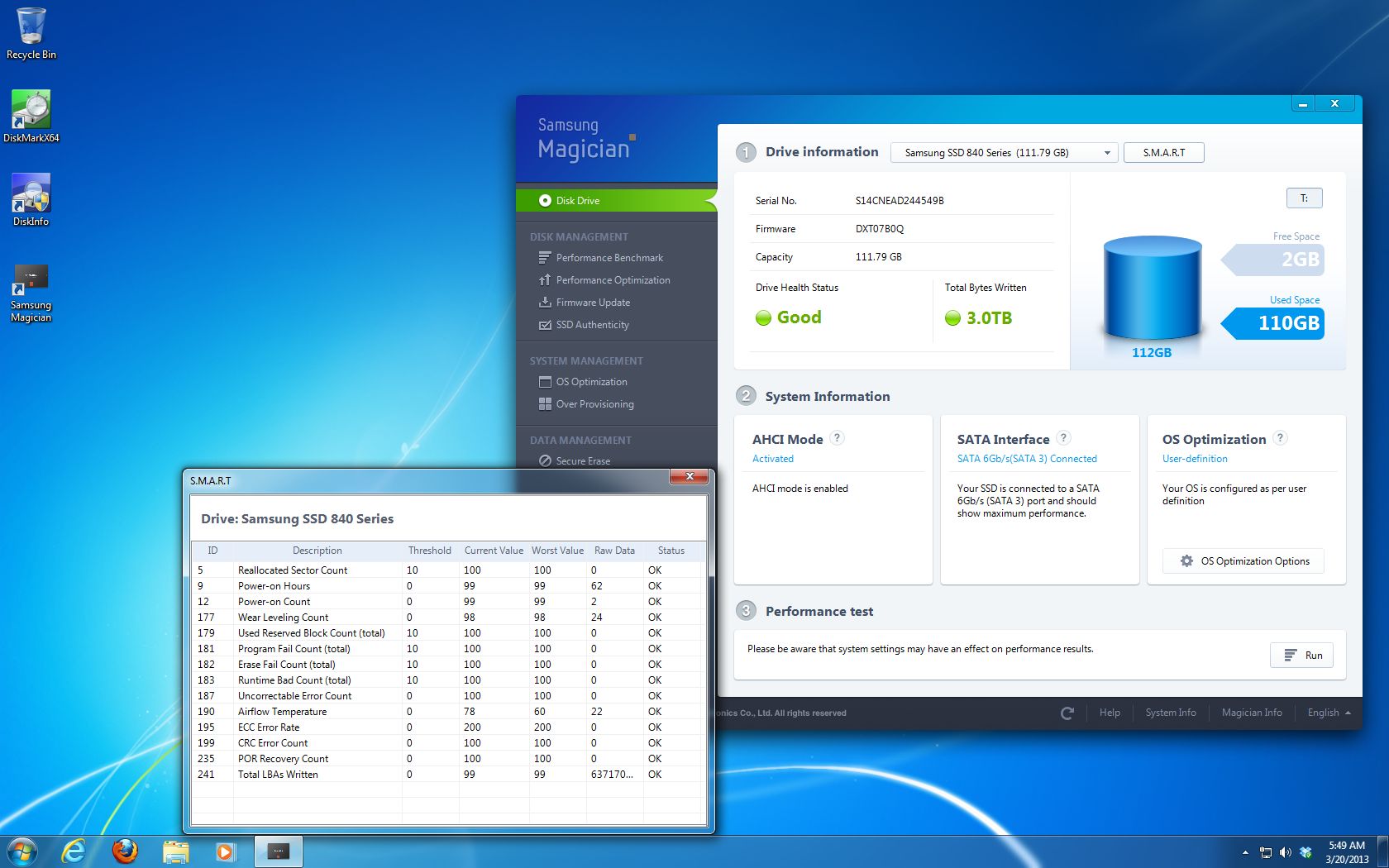The height and width of the screenshot is (868, 1389).
Task: Select the POR Recovery Count row
Action: tap(447, 759)
